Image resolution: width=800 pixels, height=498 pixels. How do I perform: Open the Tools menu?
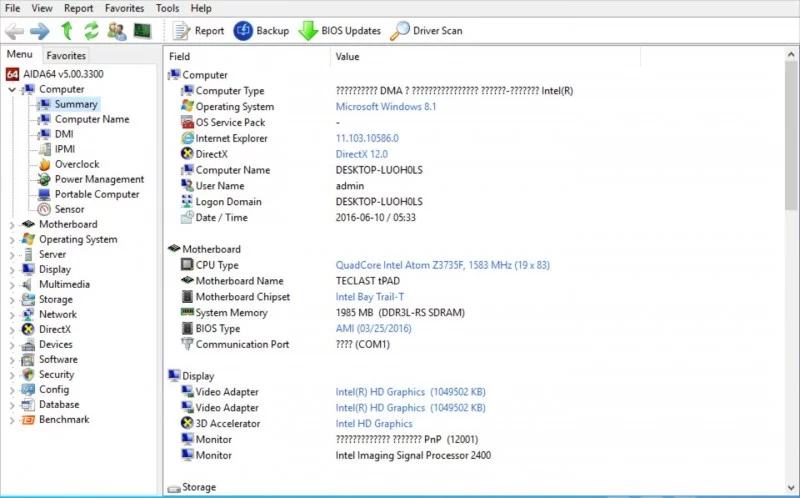(x=167, y=8)
